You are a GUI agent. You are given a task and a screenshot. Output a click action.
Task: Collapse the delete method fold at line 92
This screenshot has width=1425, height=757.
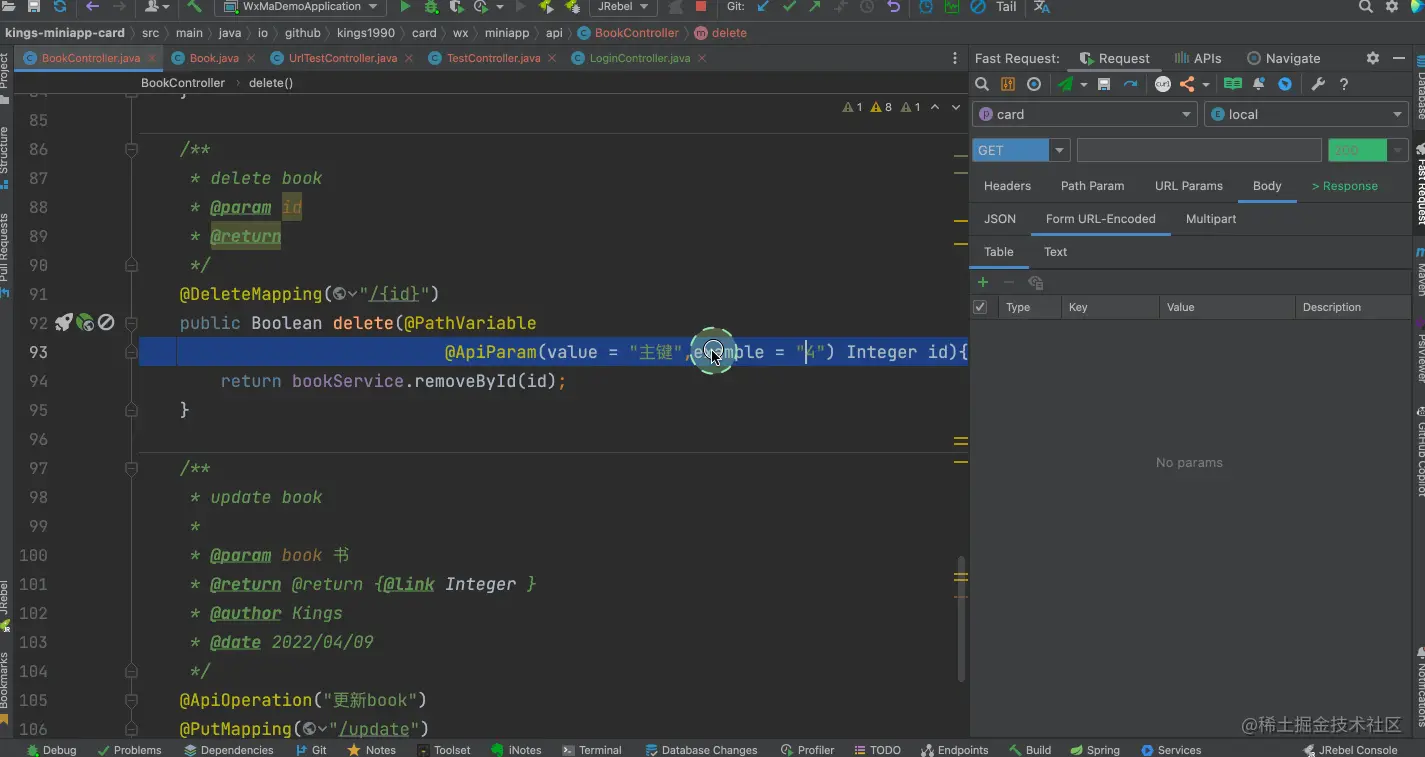tap(131, 323)
